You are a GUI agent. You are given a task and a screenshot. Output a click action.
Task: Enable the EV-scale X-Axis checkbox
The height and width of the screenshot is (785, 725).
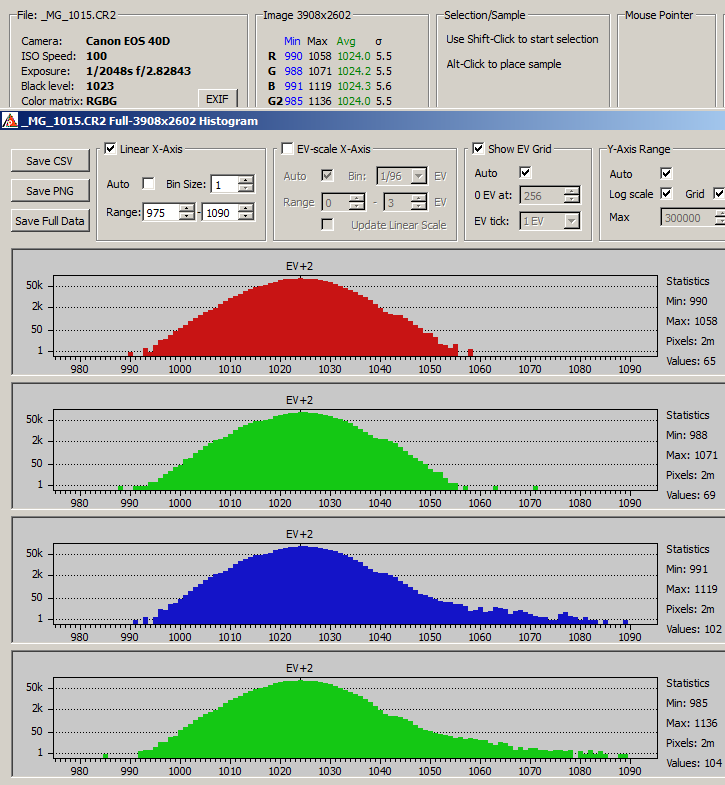coord(288,149)
